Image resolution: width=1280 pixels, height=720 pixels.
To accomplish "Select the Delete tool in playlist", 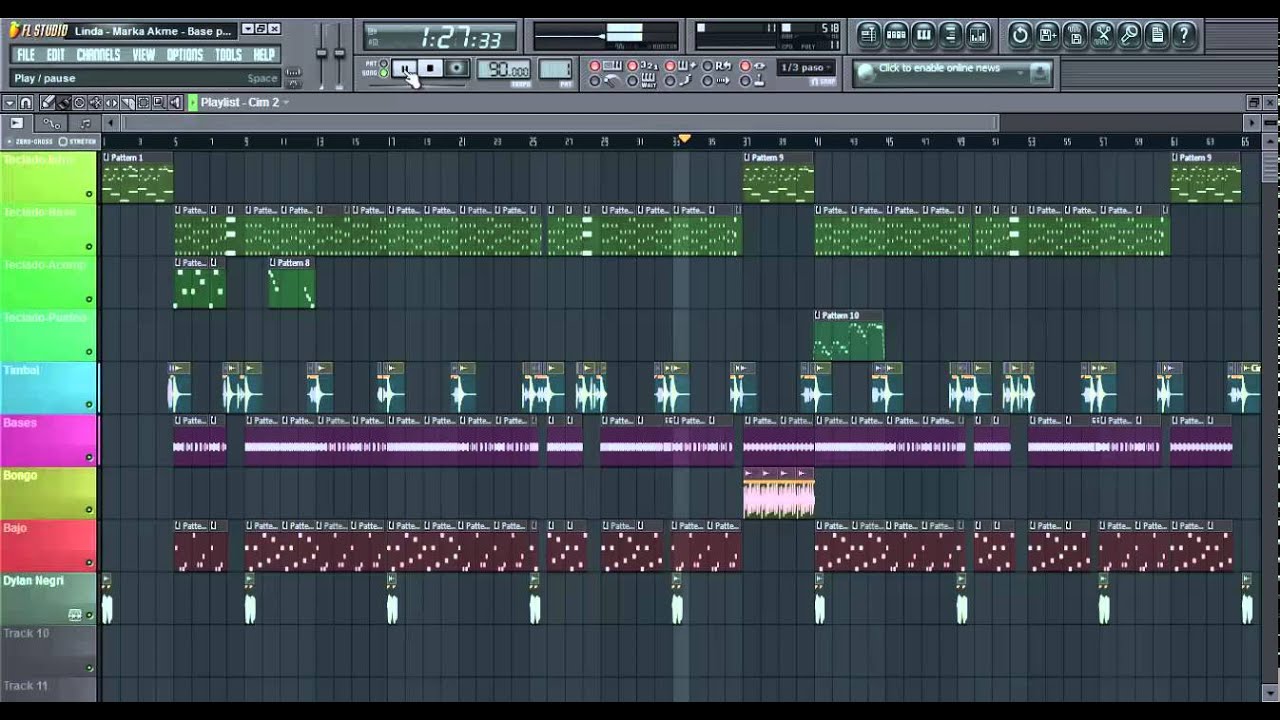I will click(79, 102).
